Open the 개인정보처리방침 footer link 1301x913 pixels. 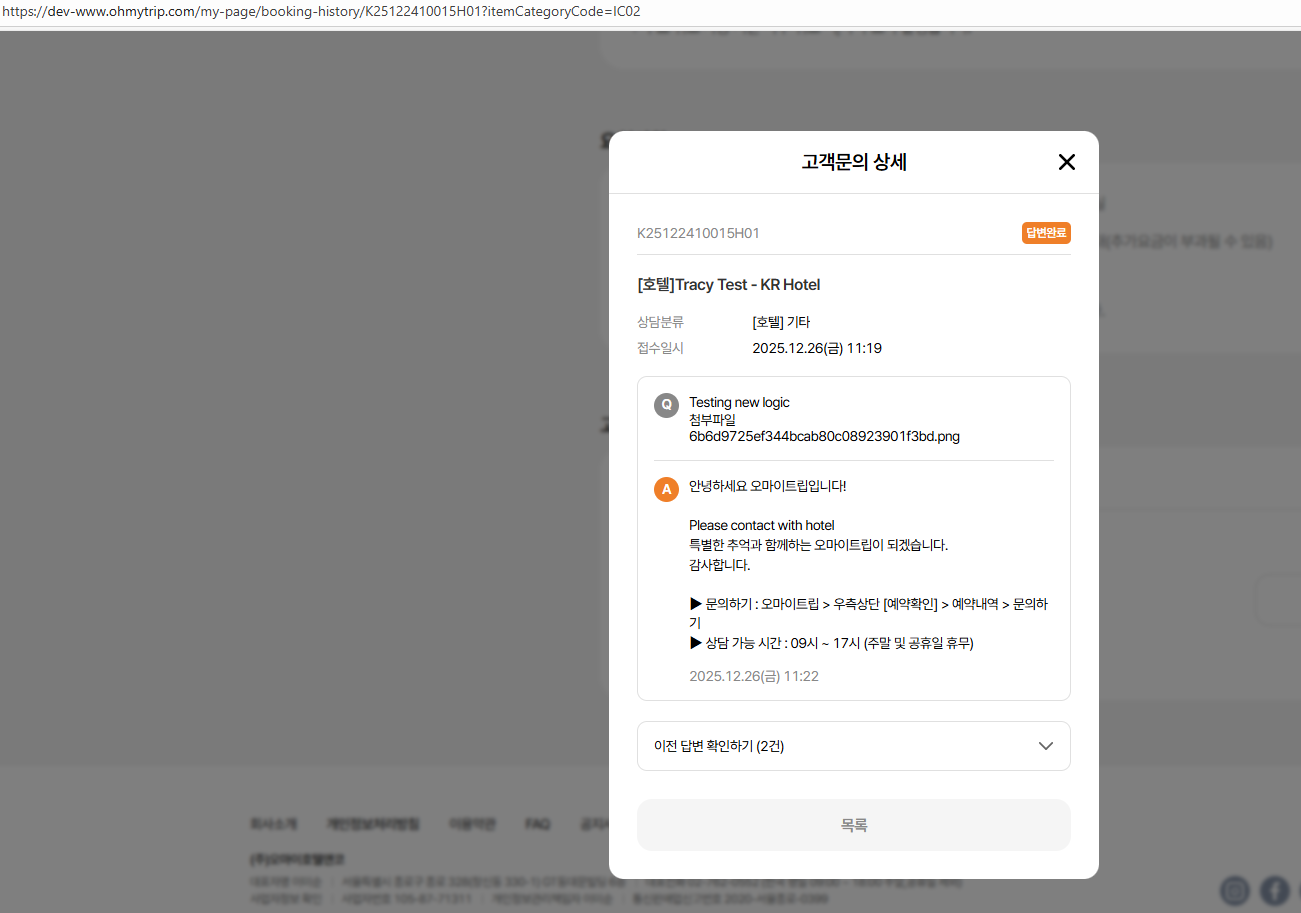(373, 825)
